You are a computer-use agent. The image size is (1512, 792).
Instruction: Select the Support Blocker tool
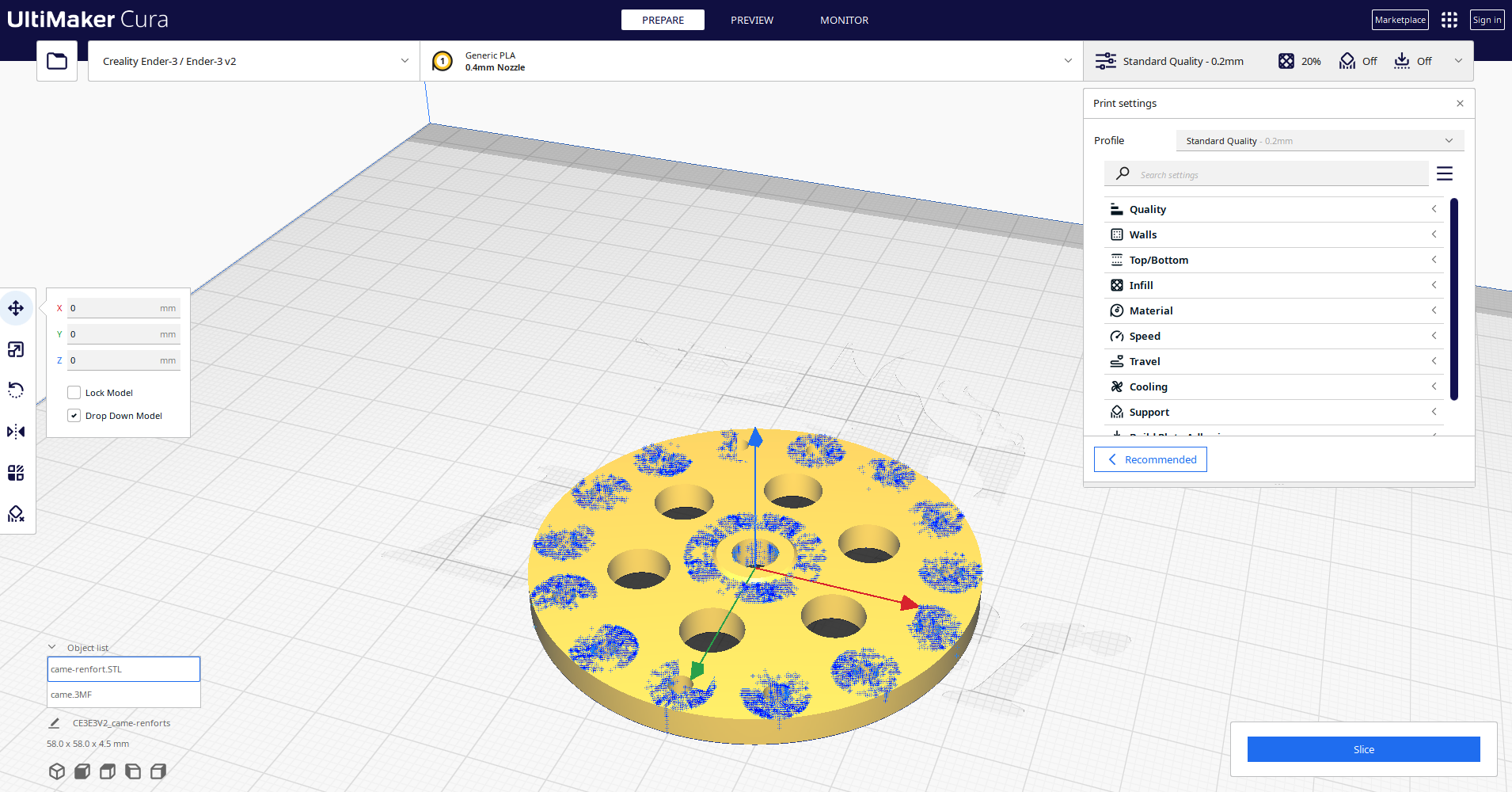17,514
